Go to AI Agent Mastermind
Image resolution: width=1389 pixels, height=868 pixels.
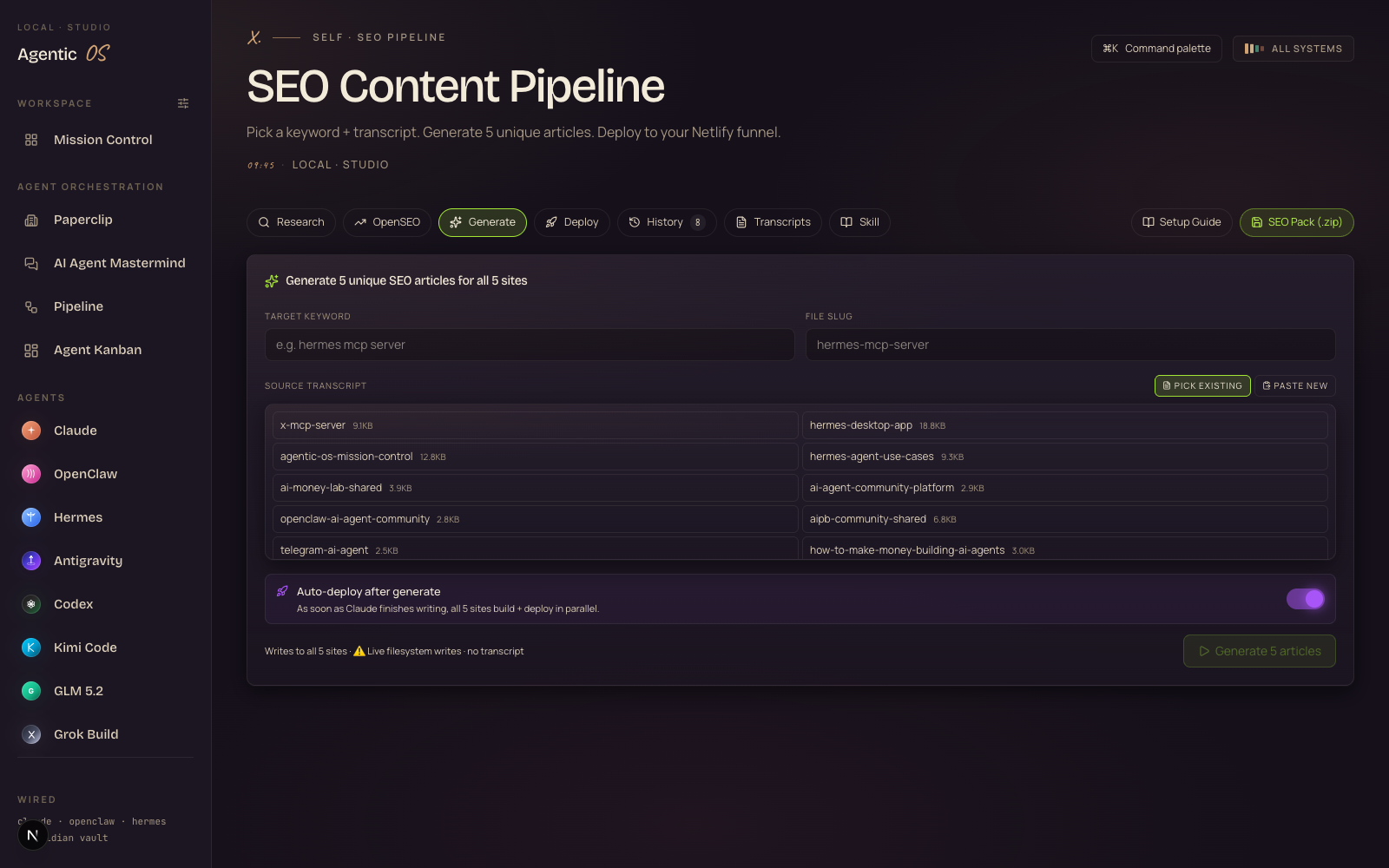(x=105, y=264)
